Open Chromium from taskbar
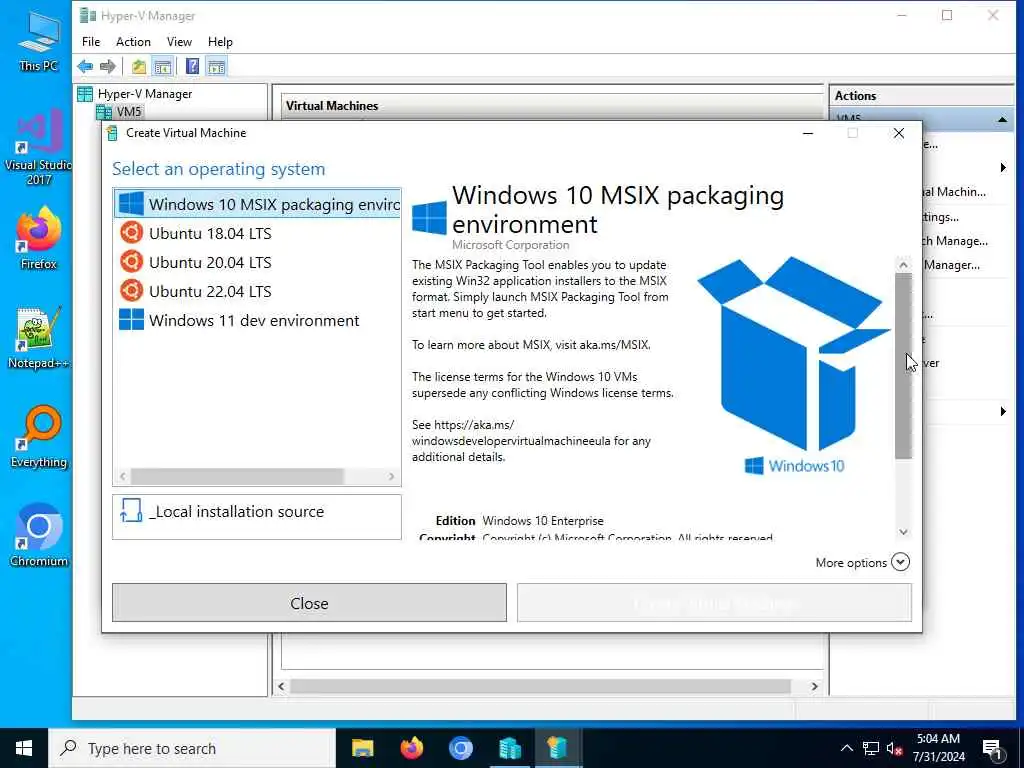This screenshot has width=1024, height=768. tap(460, 748)
